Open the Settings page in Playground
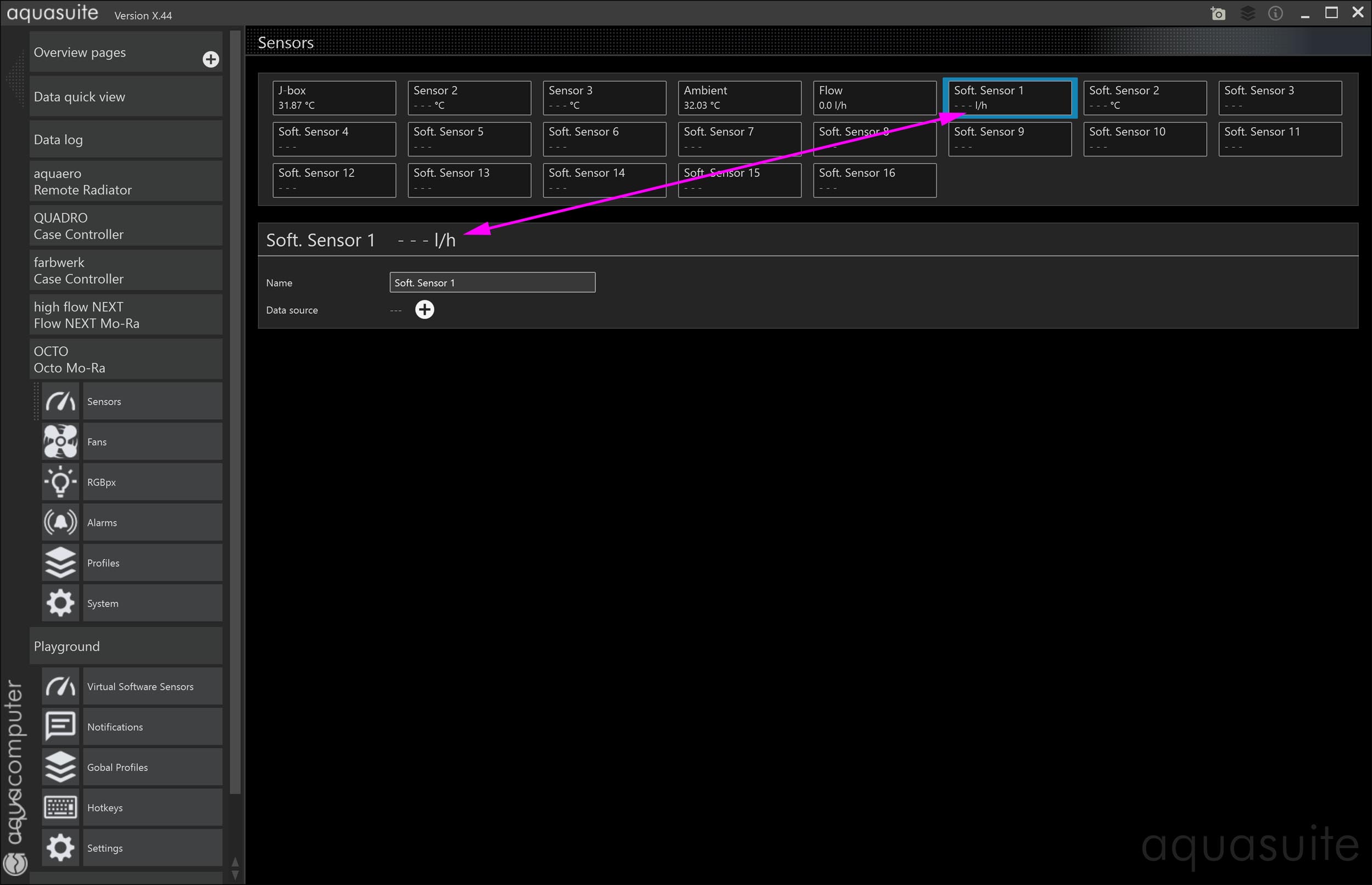Viewport: 1372px width, 885px height. pos(152,848)
